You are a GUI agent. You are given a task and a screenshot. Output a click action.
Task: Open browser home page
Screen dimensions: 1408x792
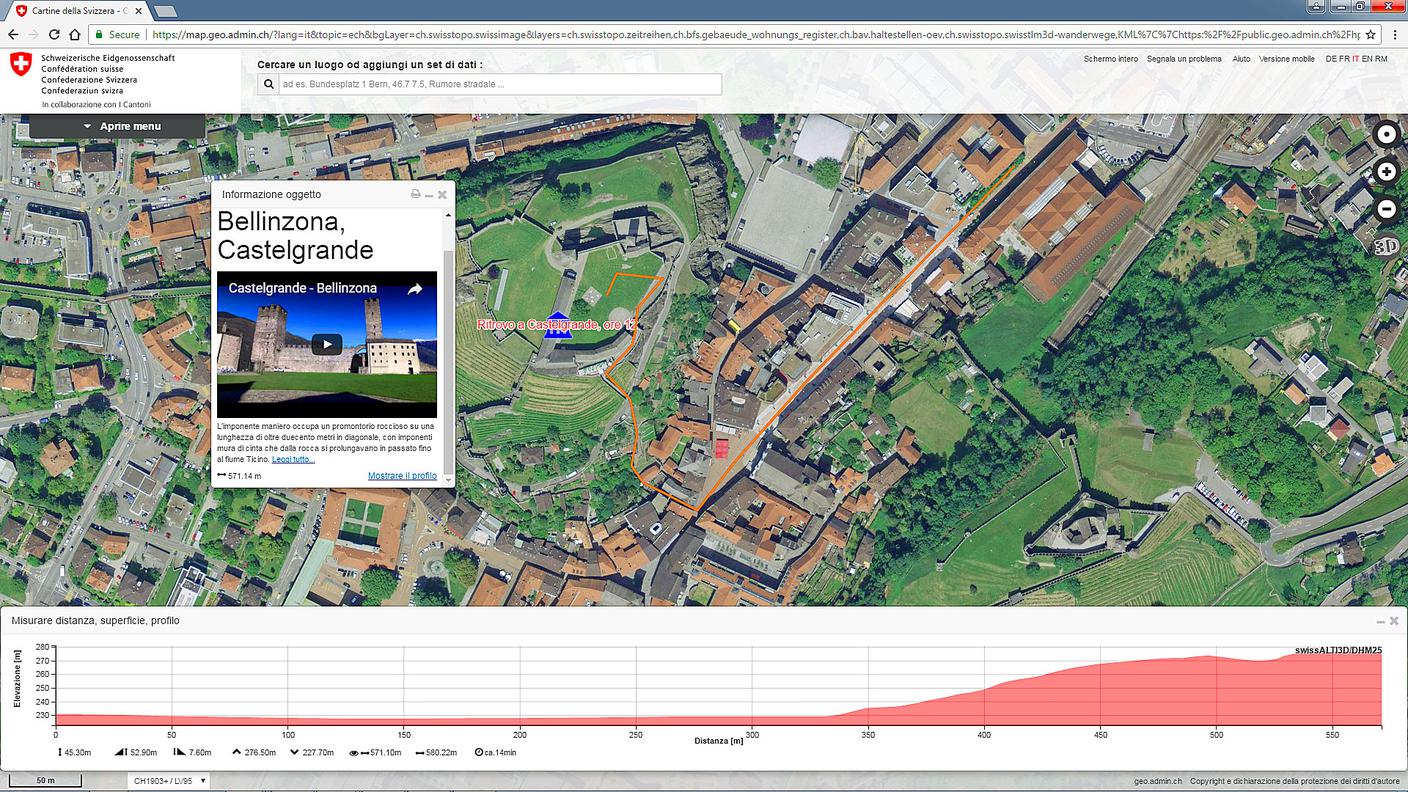tap(75, 34)
